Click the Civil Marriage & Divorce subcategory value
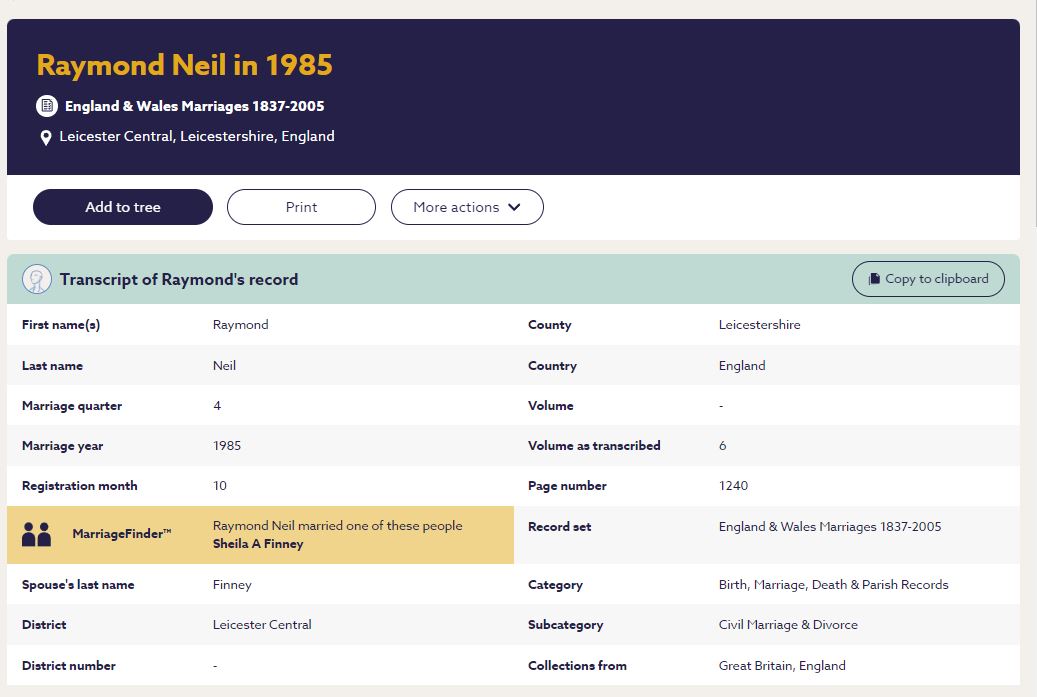 788,625
